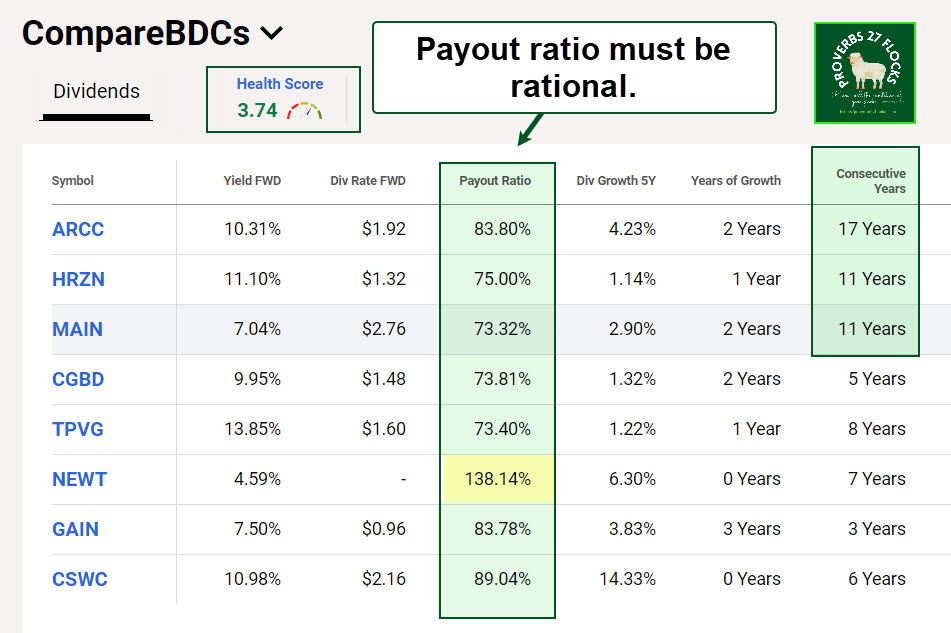Click the Proverbs 27 Flocks sheep logo

pos(865,73)
